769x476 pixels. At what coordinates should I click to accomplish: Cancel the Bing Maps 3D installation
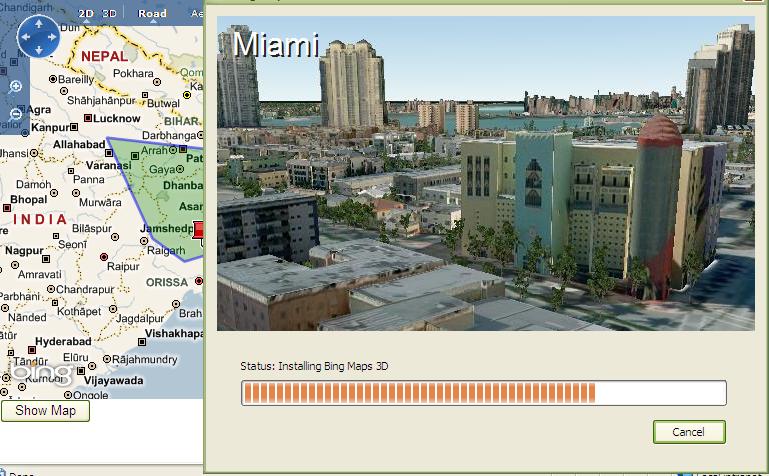coord(689,432)
